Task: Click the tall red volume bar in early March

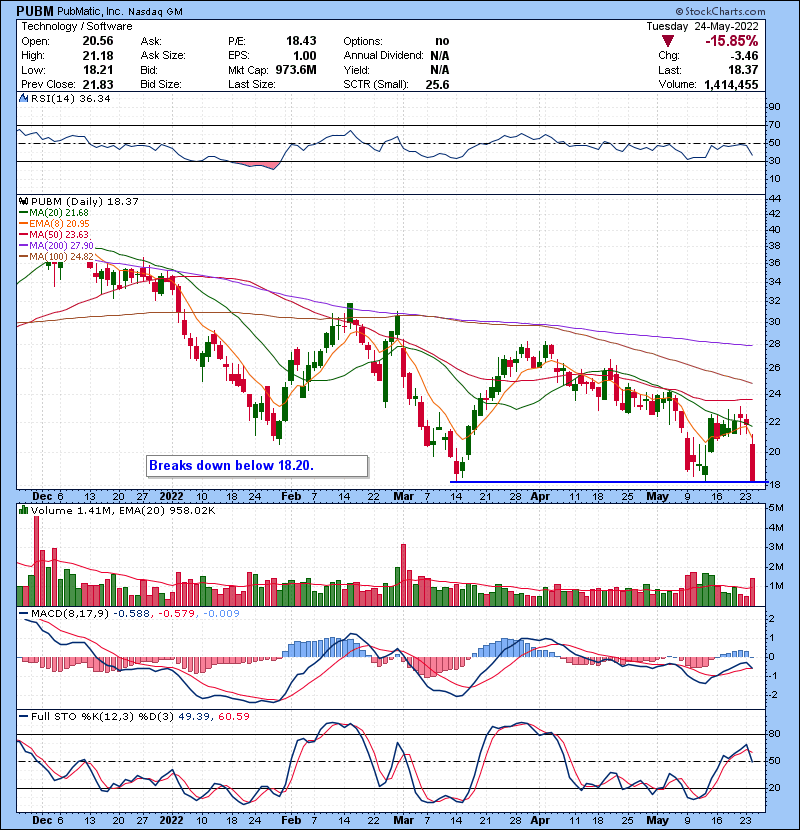Action: [403, 575]
